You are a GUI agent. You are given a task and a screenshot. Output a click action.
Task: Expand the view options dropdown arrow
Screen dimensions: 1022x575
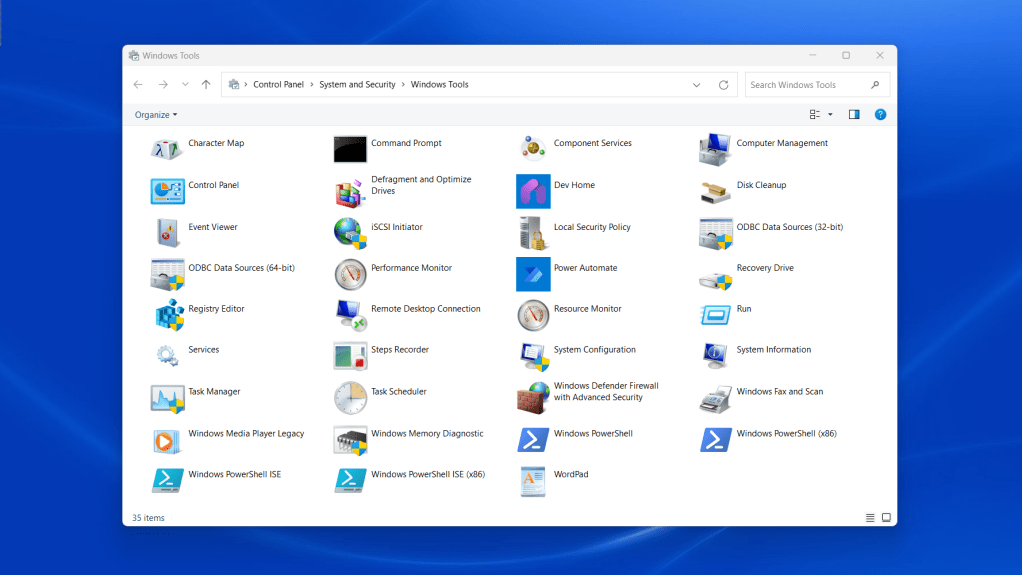click(830, 115)
